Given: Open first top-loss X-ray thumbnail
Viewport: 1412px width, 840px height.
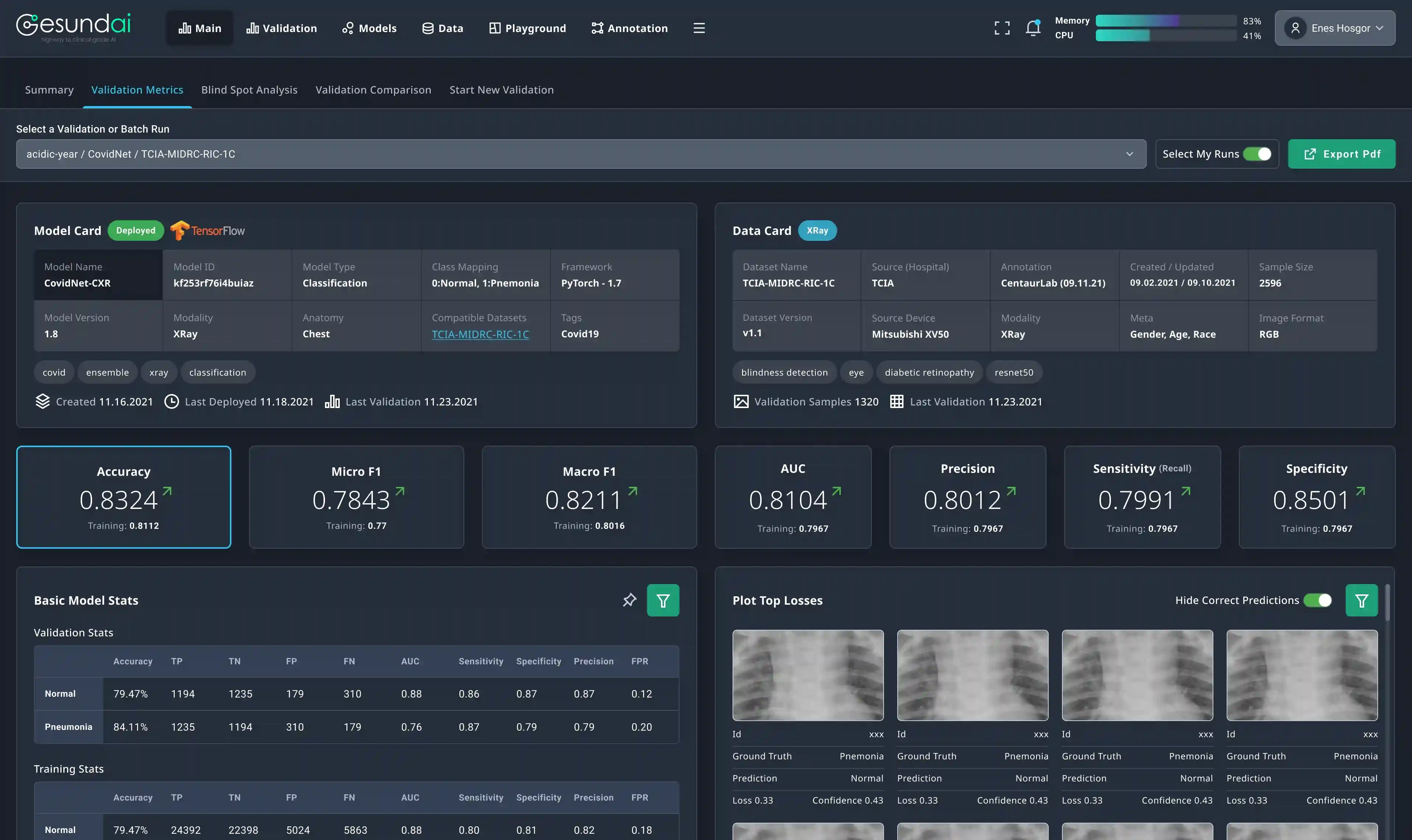Looking at the screenshot, I should pyautogui.click(x=808, y=675).
